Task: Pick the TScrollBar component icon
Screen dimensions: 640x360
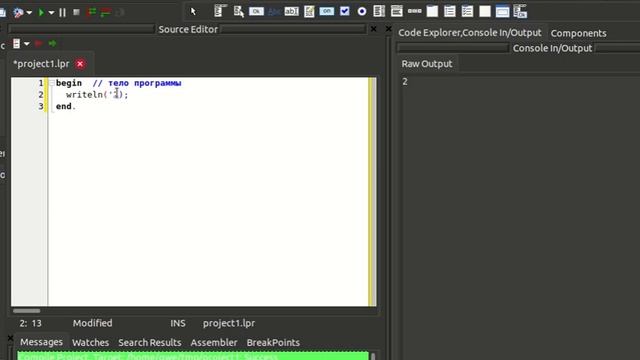Action: coord(414,11)
